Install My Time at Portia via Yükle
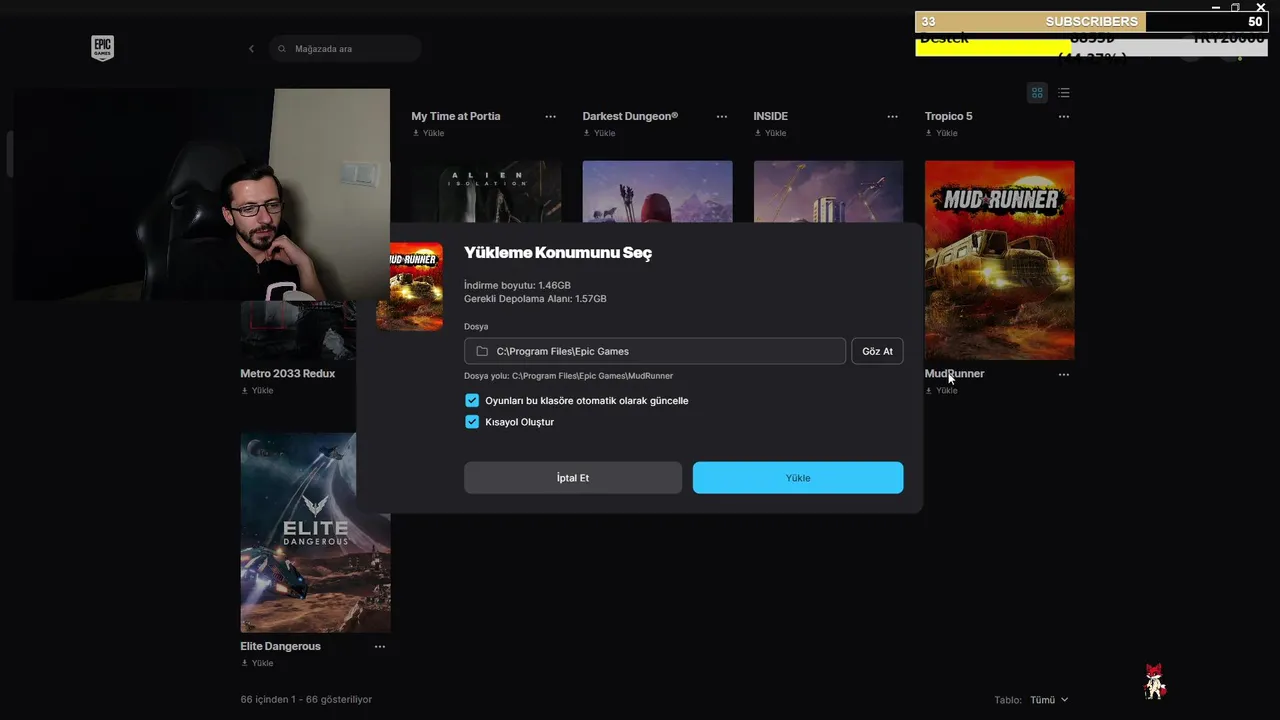Screen dimensions: 1280x720 pos(428,133)
